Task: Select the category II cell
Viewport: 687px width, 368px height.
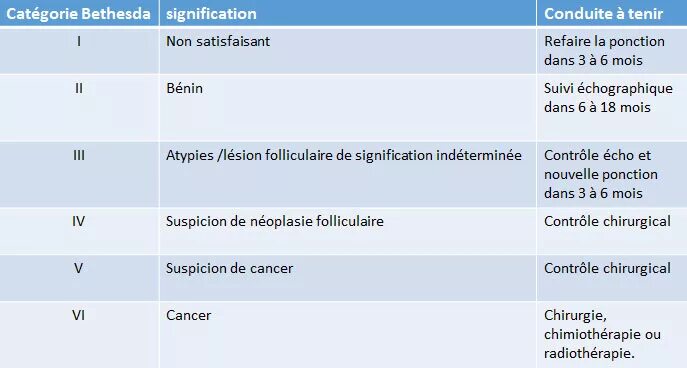Action: click(79, 107)
